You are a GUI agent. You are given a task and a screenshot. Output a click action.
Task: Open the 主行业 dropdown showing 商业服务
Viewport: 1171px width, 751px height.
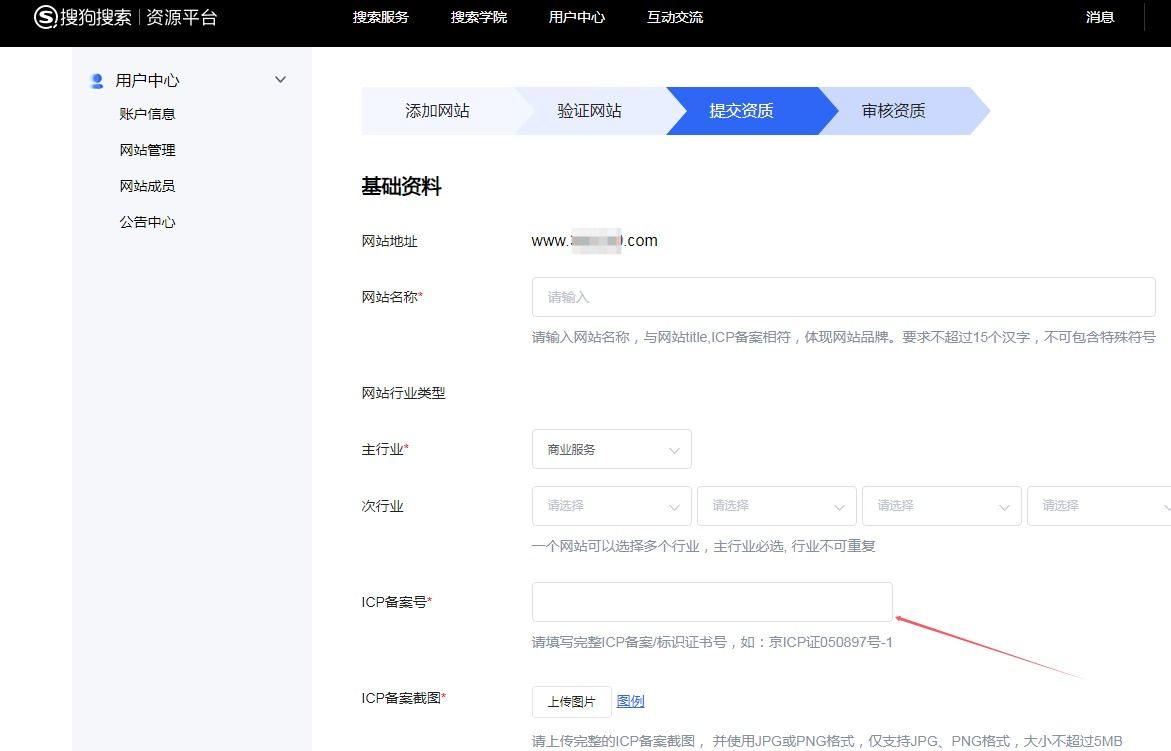click(x=612, y=449)
